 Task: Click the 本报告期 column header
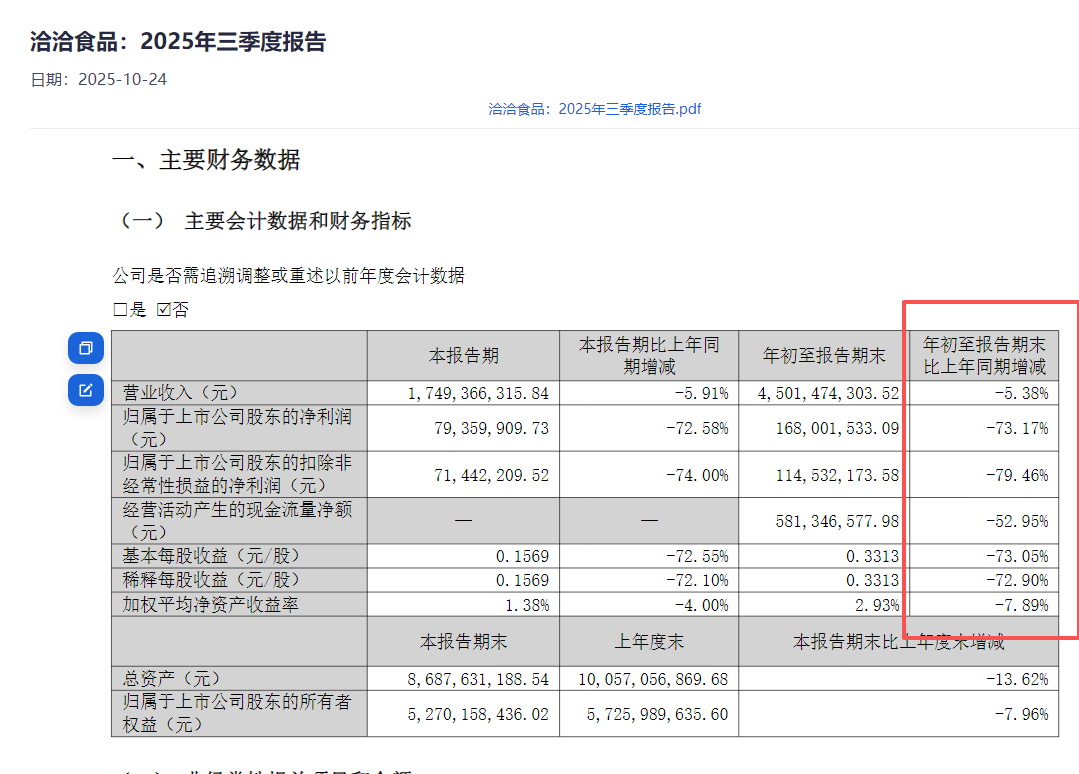click(x=464, y=356)
